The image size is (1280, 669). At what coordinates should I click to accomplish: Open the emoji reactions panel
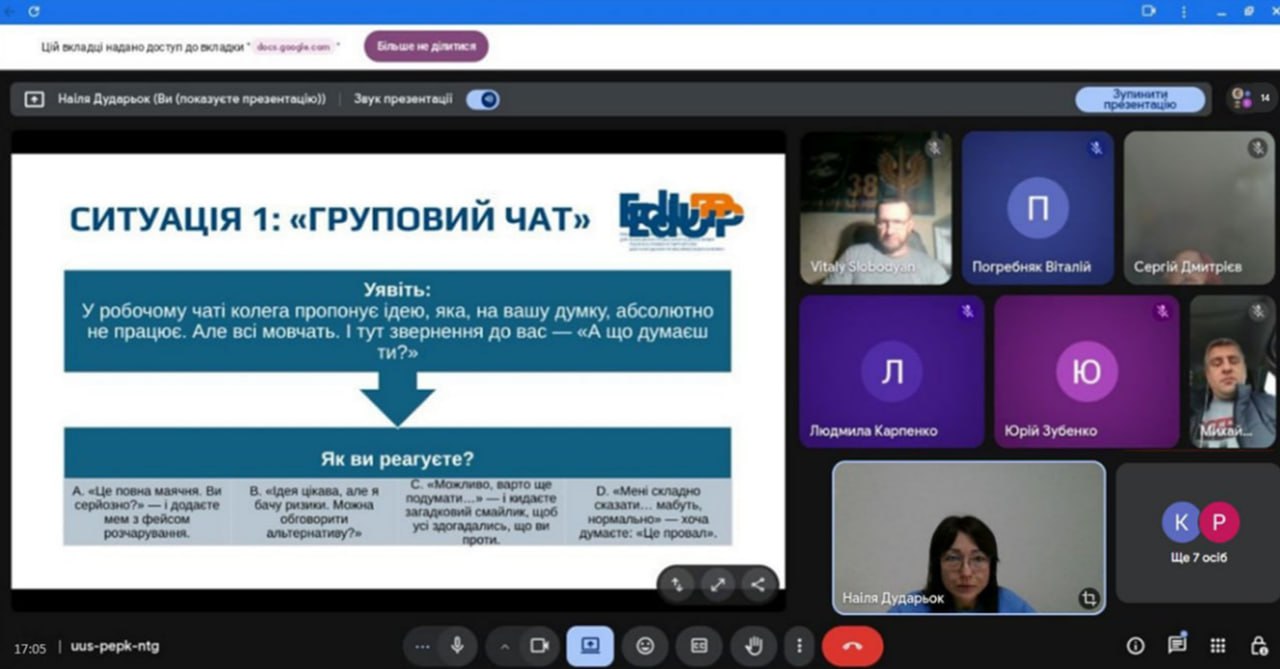645,646
